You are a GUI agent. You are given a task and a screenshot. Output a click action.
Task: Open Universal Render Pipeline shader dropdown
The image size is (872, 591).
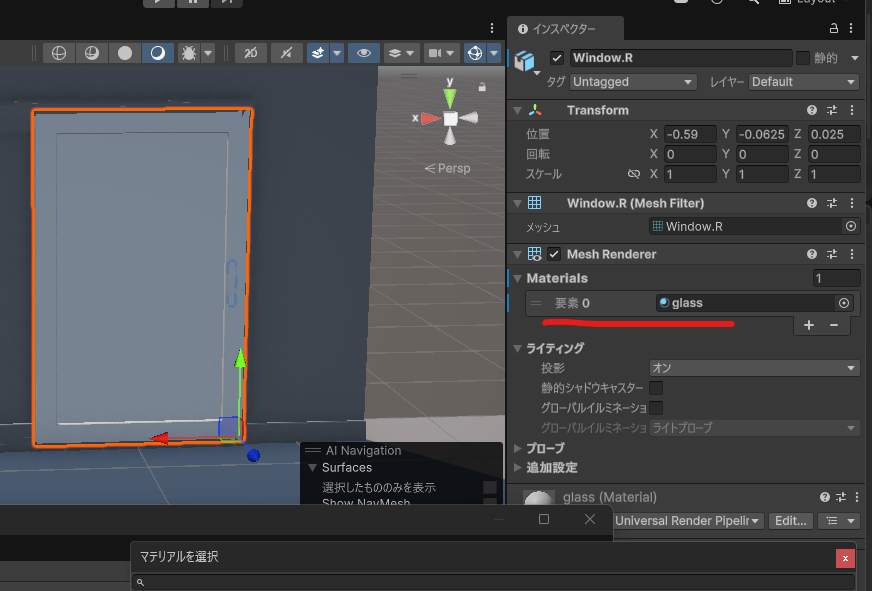[688, 521]
